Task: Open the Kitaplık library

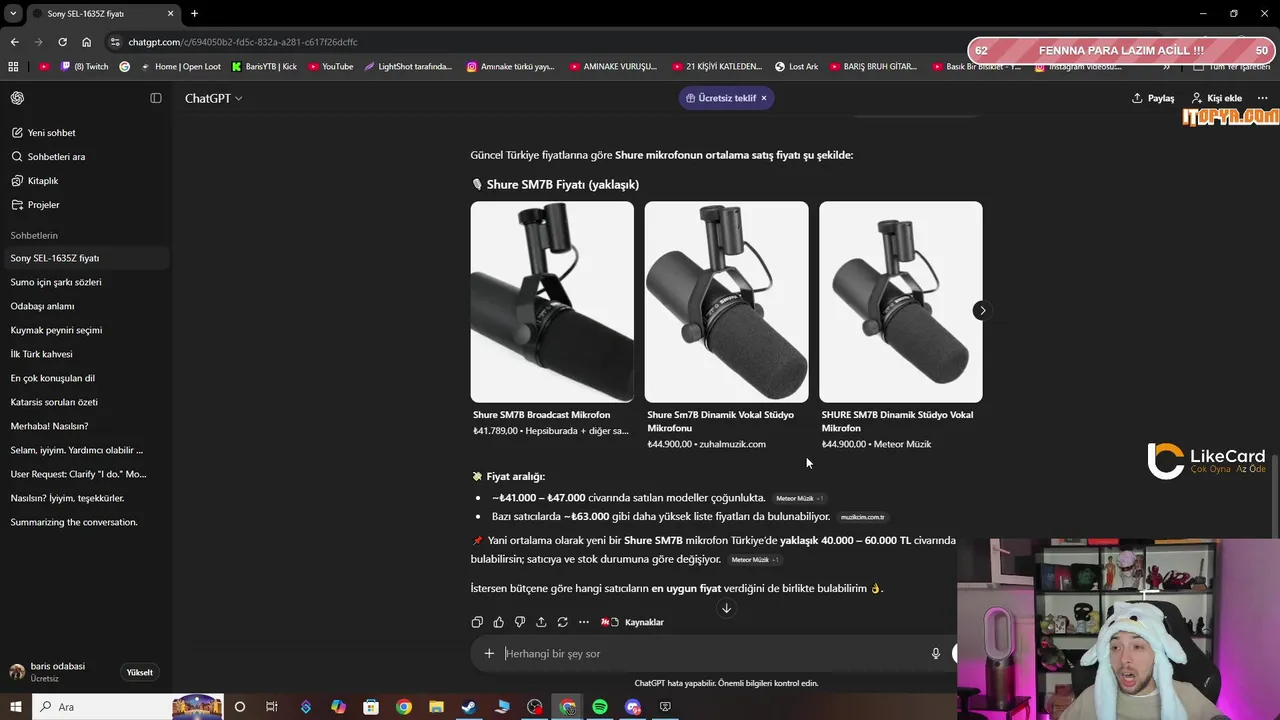Action: coord(43,180)
